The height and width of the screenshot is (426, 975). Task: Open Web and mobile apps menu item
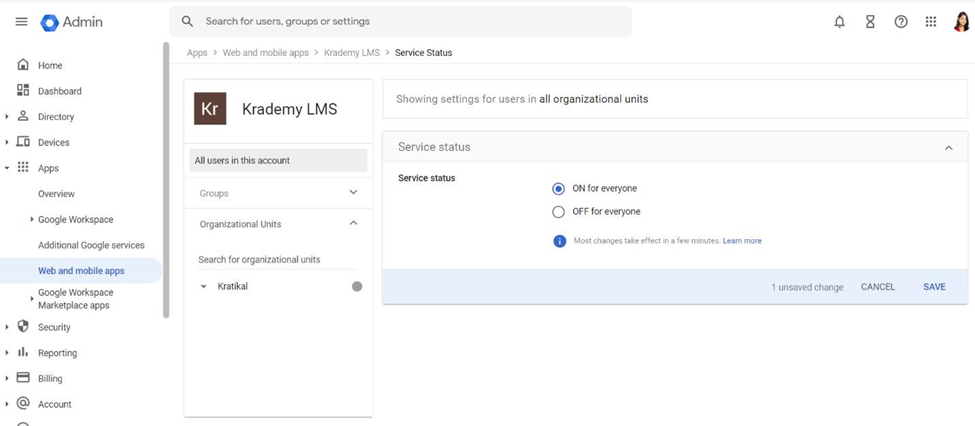coord(81,271)
